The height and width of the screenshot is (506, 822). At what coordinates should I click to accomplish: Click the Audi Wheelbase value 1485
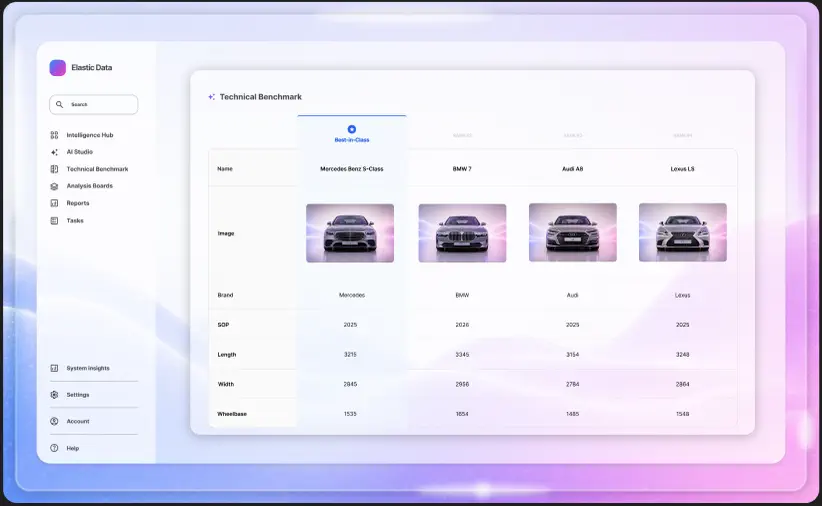572,414
